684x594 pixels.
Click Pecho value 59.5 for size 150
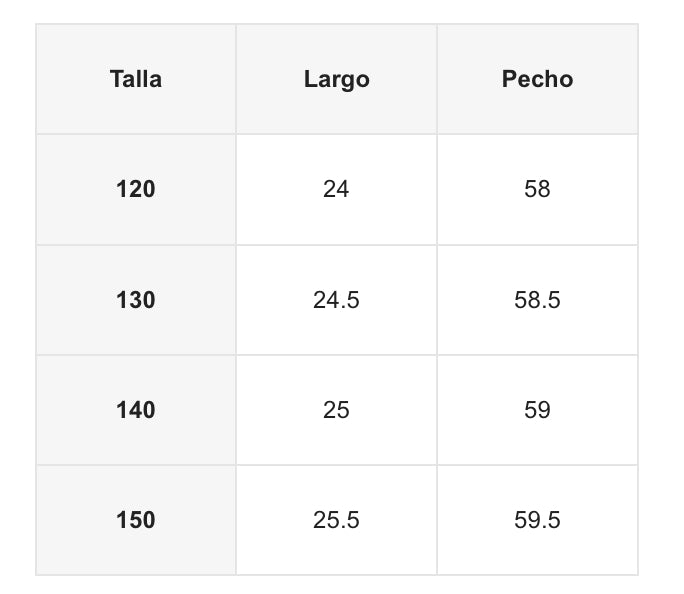click(537, 520)
